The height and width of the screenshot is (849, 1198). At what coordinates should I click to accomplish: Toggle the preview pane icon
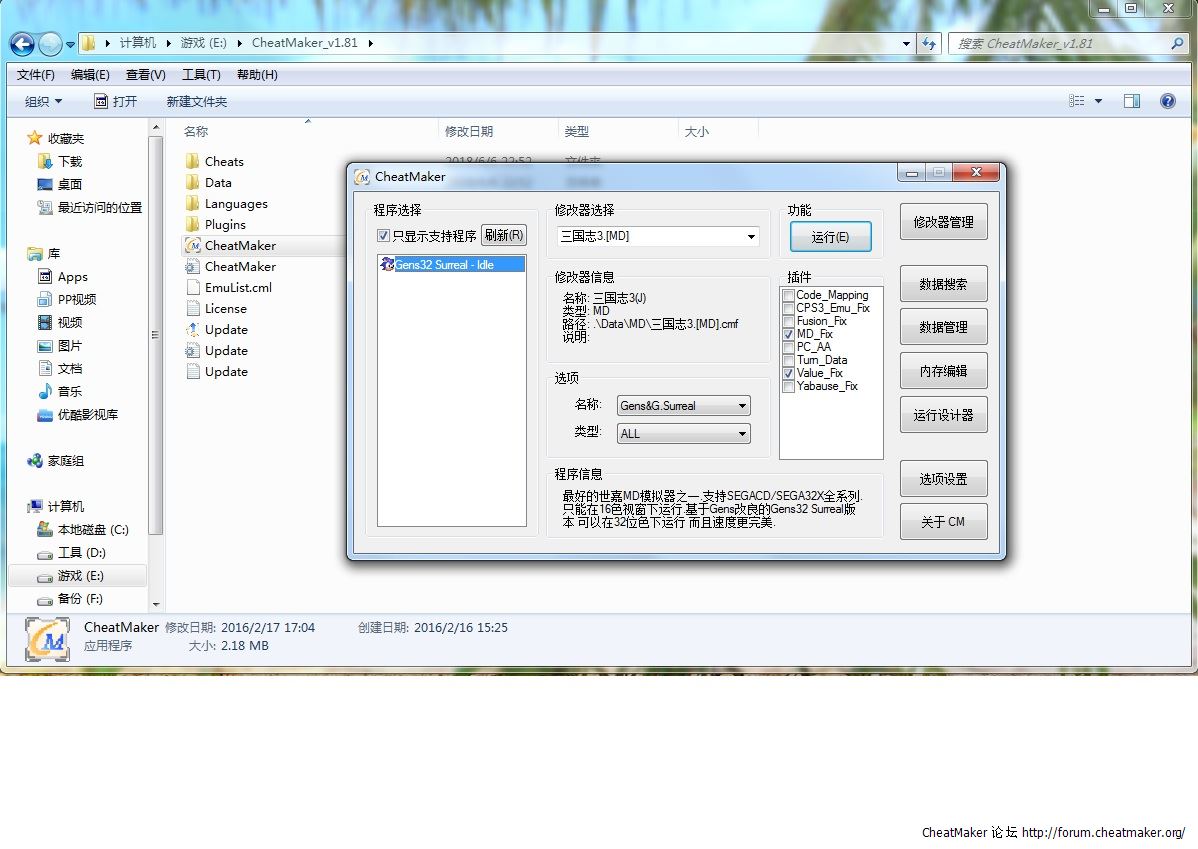pos(1132,101)
